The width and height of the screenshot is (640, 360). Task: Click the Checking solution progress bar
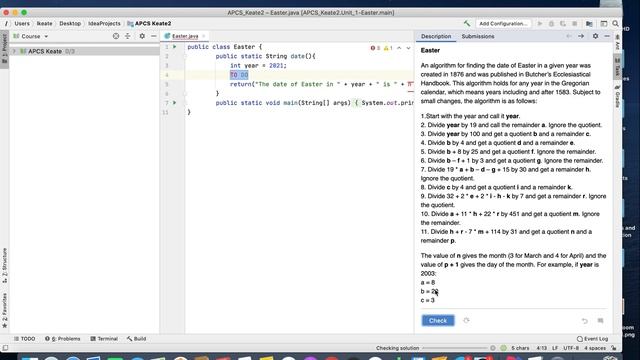tap(455, 348)
